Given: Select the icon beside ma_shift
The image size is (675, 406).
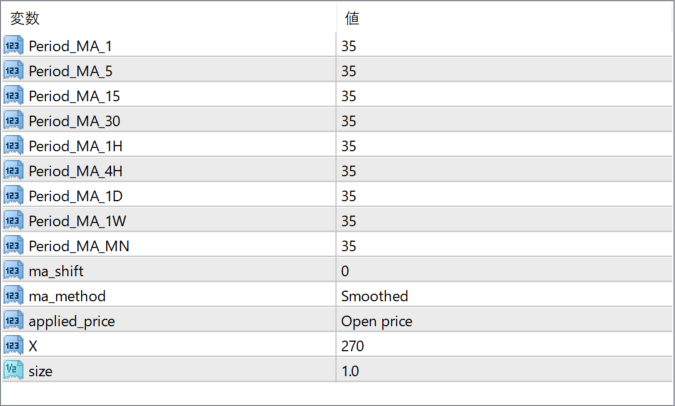Looking at the screenshot, I should [13, 270].
